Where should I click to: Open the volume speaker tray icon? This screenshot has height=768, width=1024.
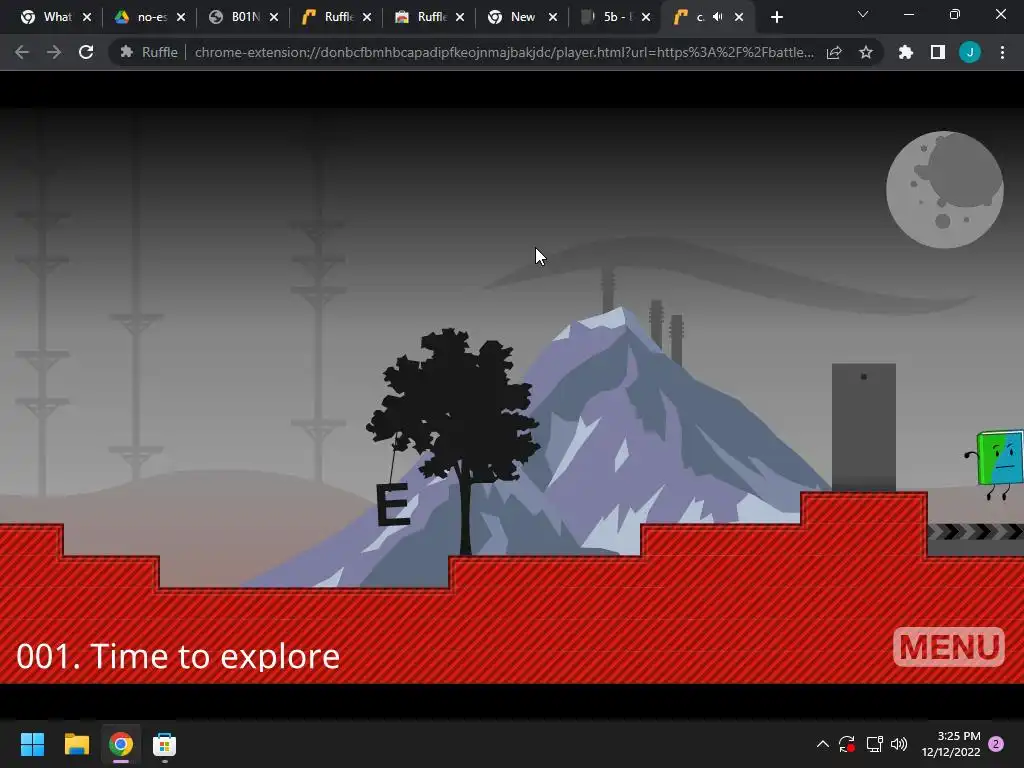tap(899, 744)
